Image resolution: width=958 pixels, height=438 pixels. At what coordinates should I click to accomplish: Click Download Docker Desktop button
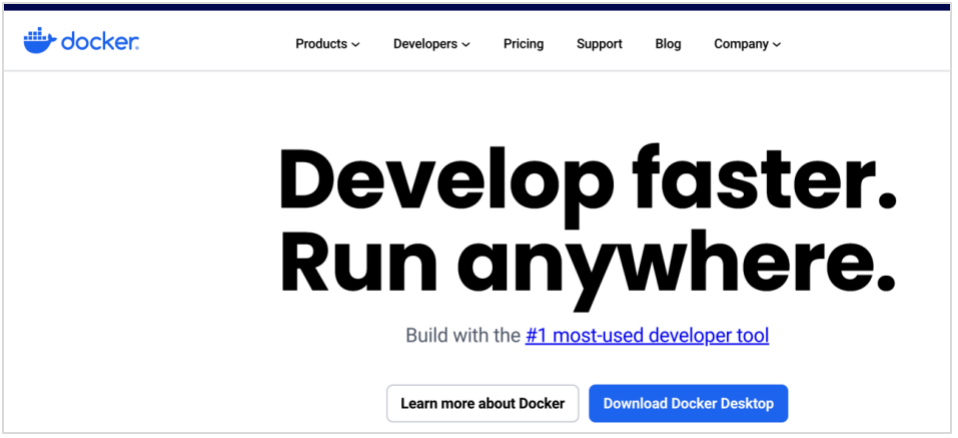[x=689, y=403]
